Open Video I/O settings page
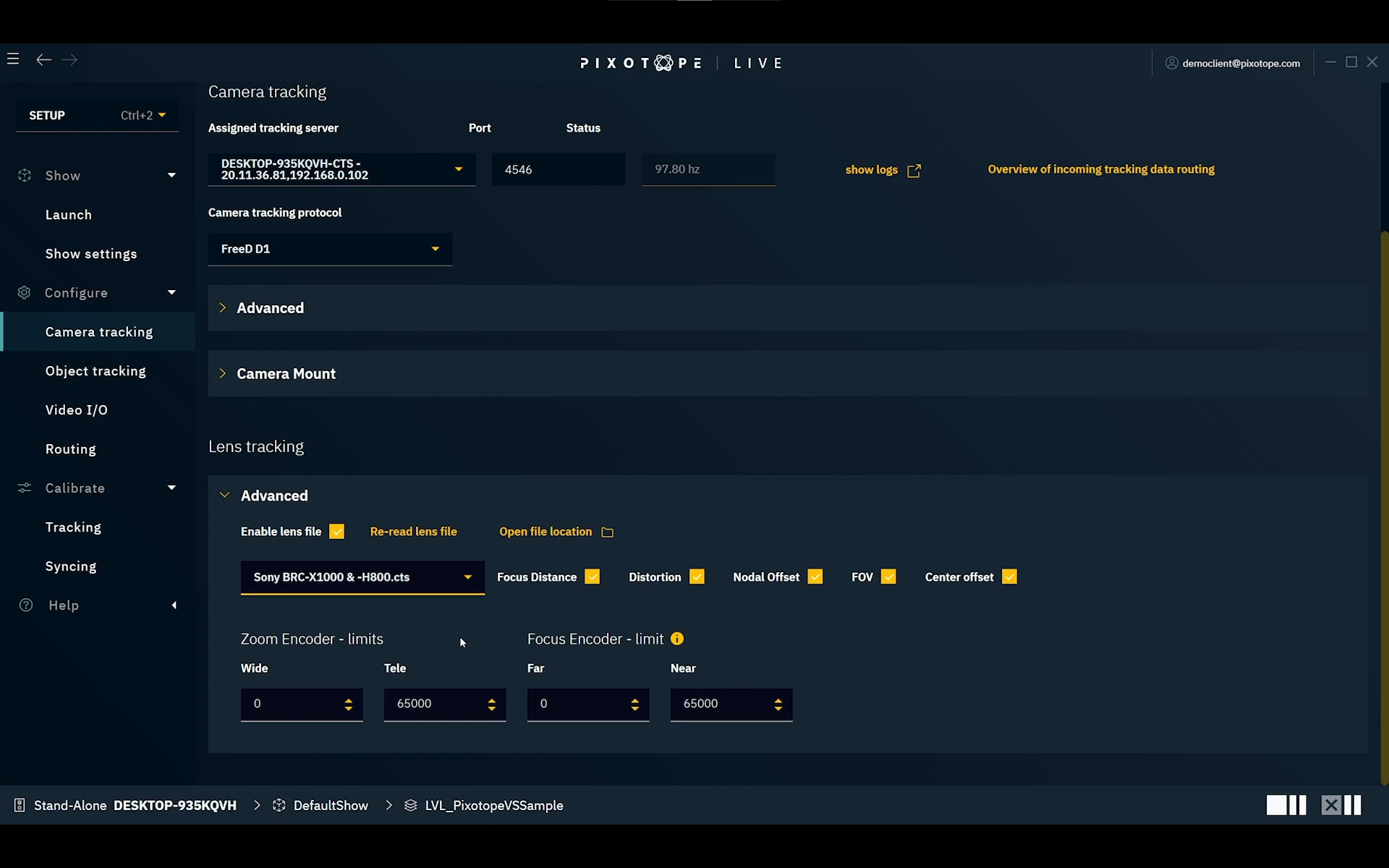Viewport: 1389px width, 868px height. 76,410
